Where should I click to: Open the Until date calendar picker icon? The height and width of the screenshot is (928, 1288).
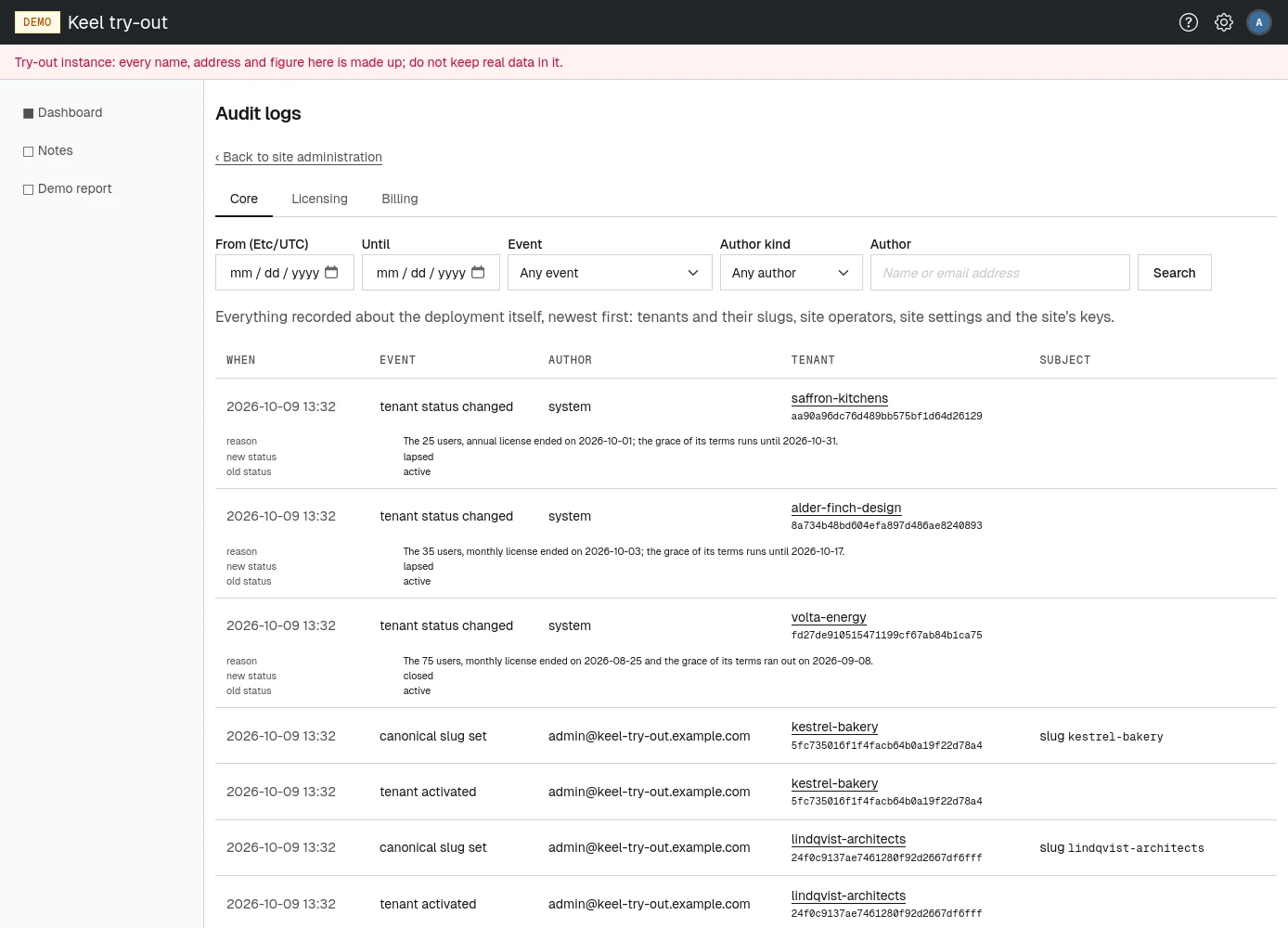coord(478,272)
